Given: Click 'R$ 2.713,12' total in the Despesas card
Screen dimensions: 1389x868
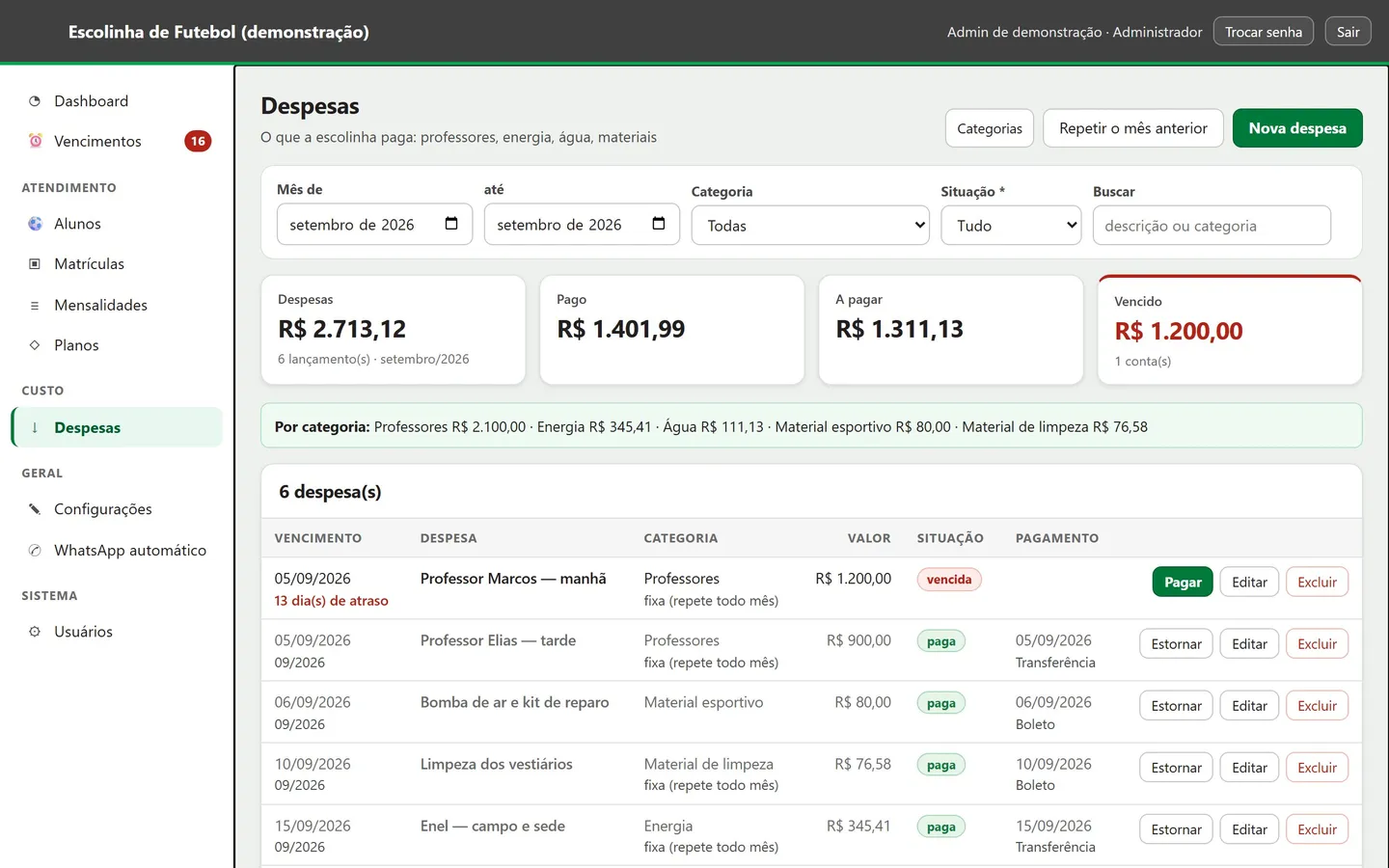Looking at the screenshot, I should 342,329.
